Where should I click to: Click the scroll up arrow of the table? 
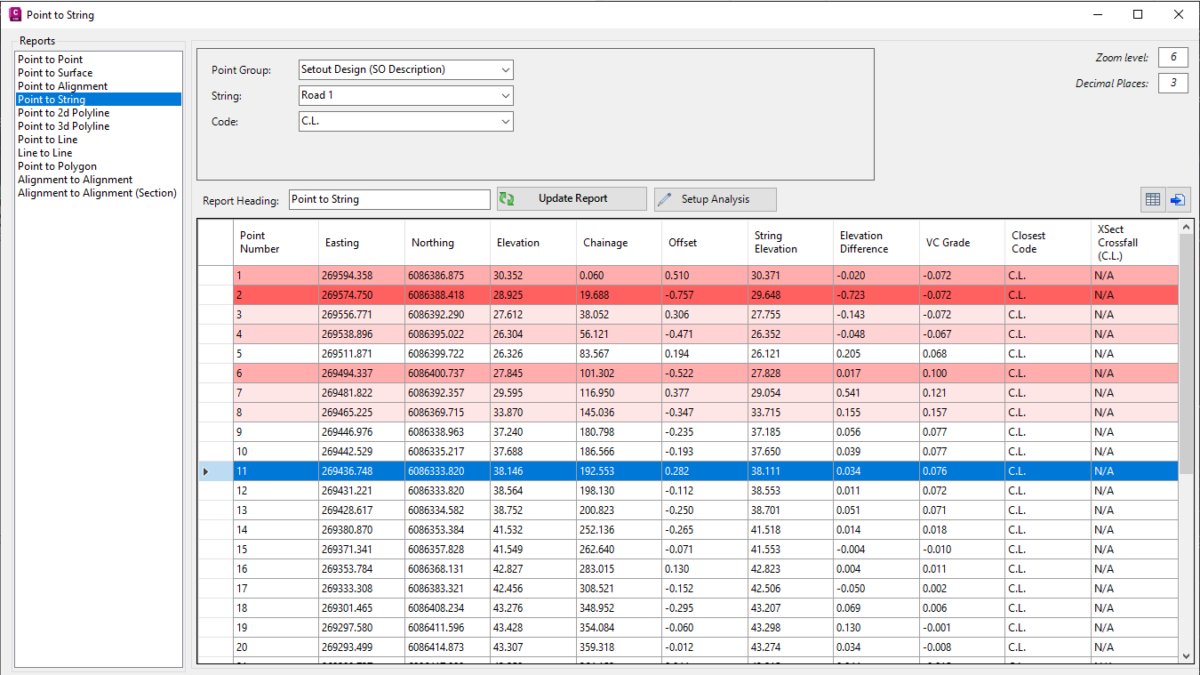[1185, 228]
